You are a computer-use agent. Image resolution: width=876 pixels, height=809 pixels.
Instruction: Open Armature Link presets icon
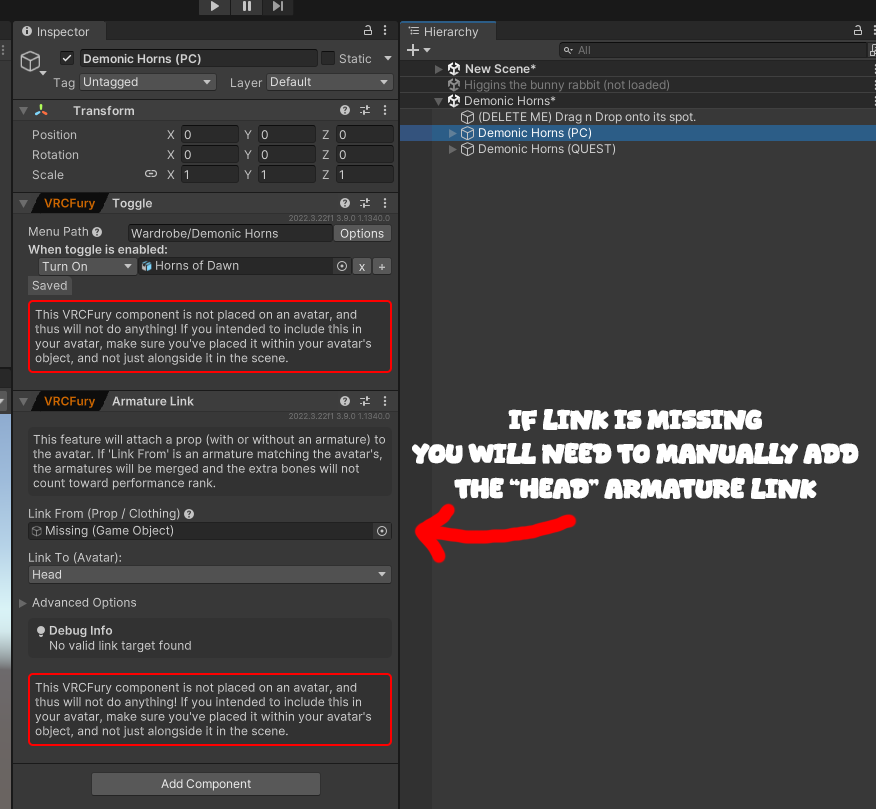click(x=365, y=401)
